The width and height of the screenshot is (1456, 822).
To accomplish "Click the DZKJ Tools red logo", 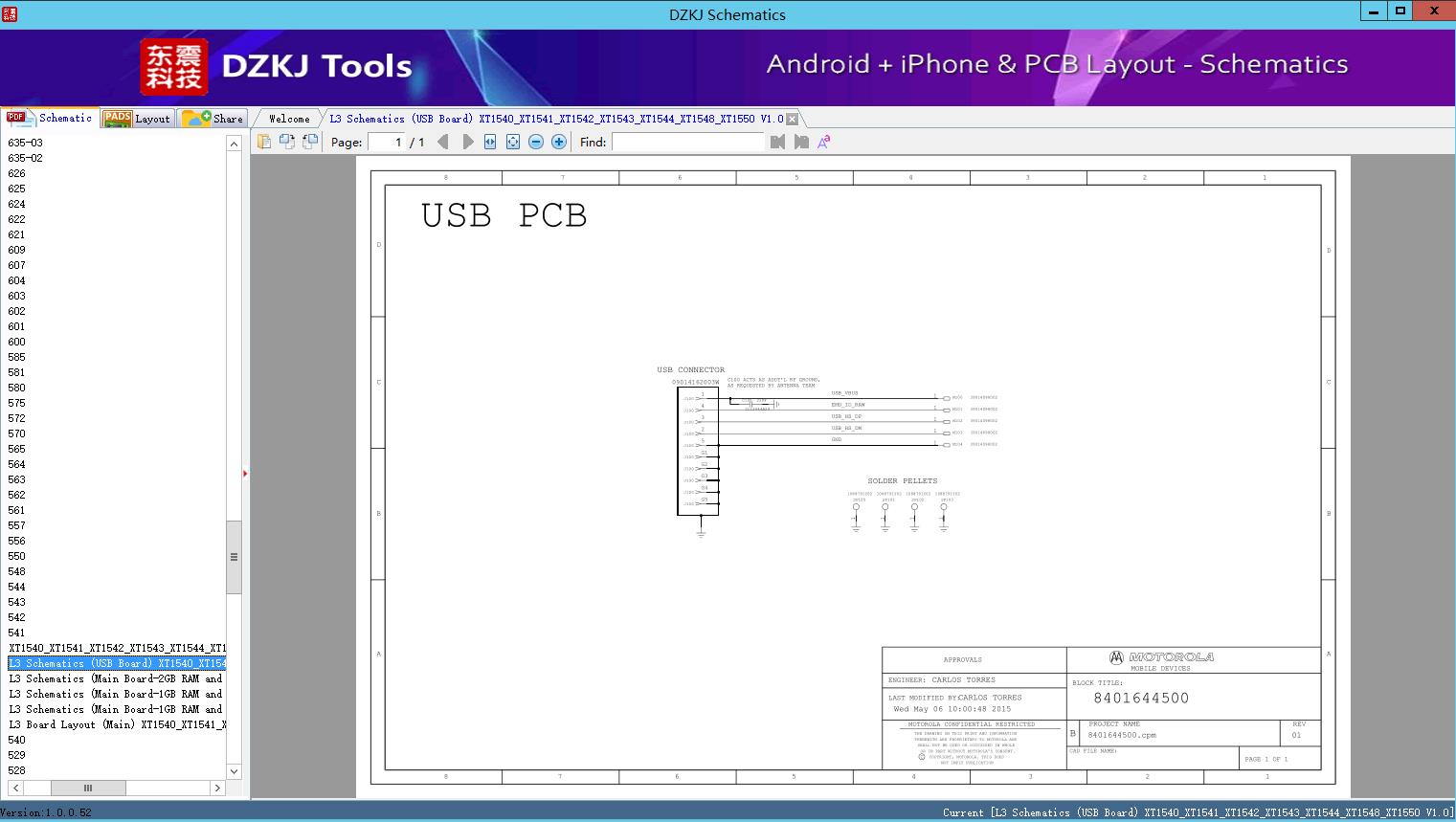I will click(174, 67).
